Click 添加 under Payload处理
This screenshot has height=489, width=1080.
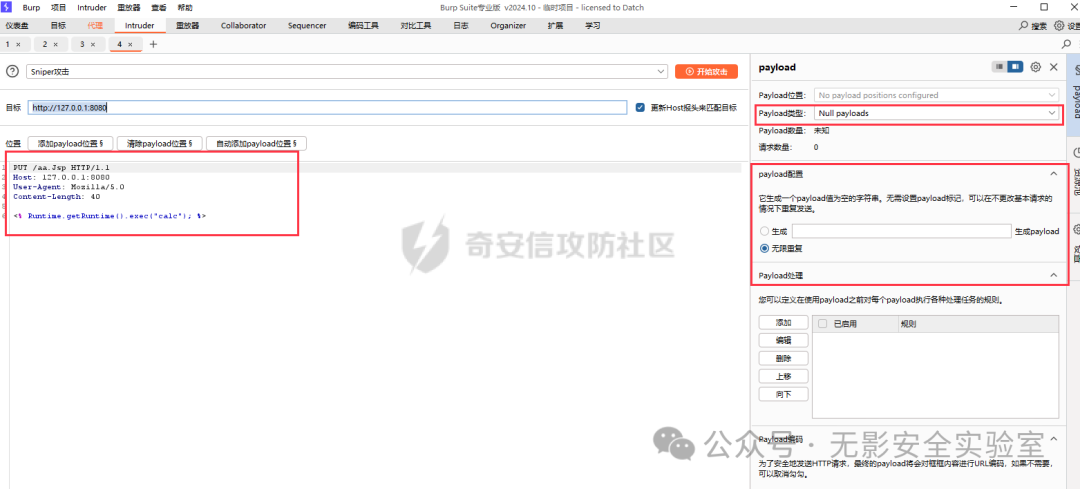pos(783,322)
